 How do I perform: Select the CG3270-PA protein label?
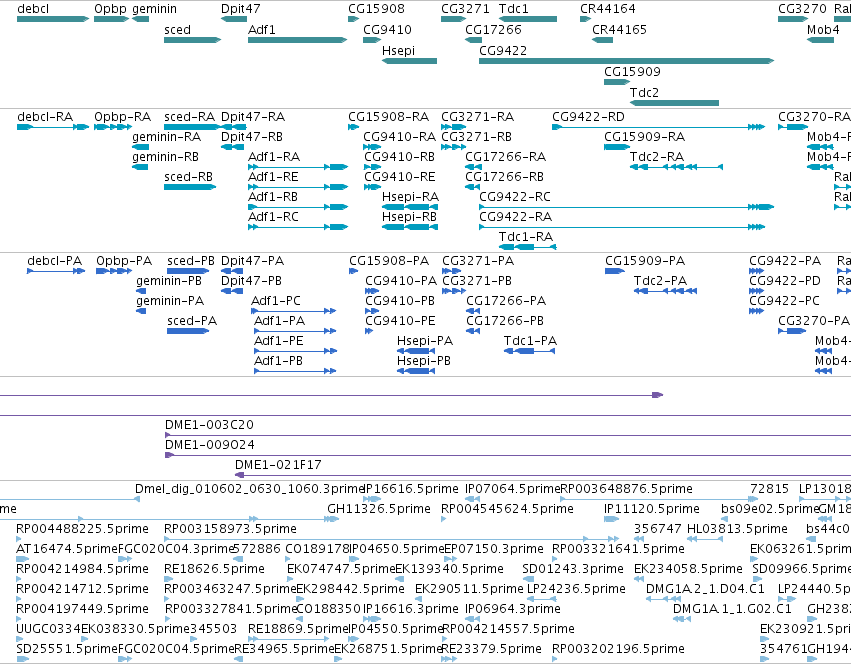click(814, 321)
